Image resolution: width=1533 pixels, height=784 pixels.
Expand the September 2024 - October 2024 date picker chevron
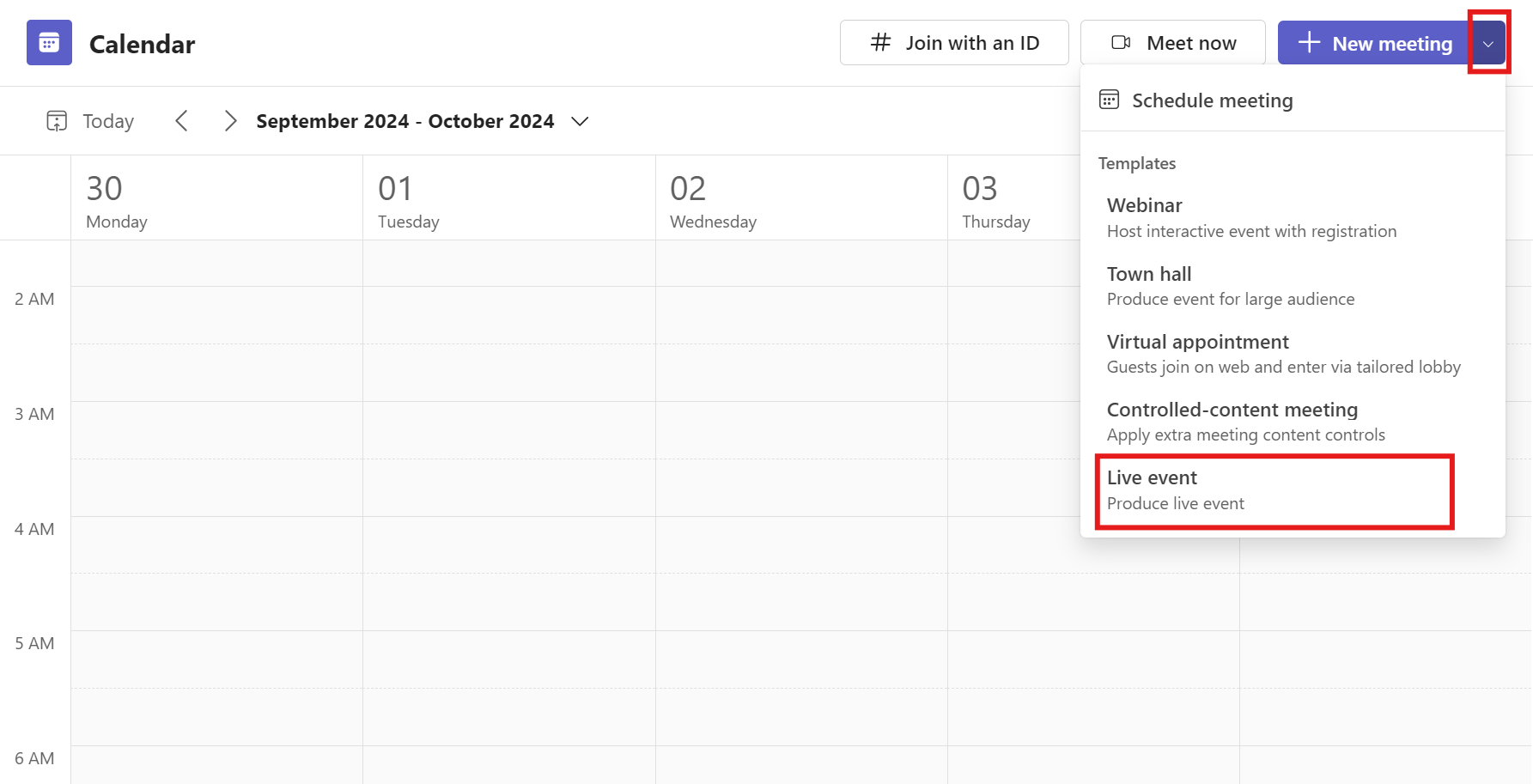click(x=580, y=121)
